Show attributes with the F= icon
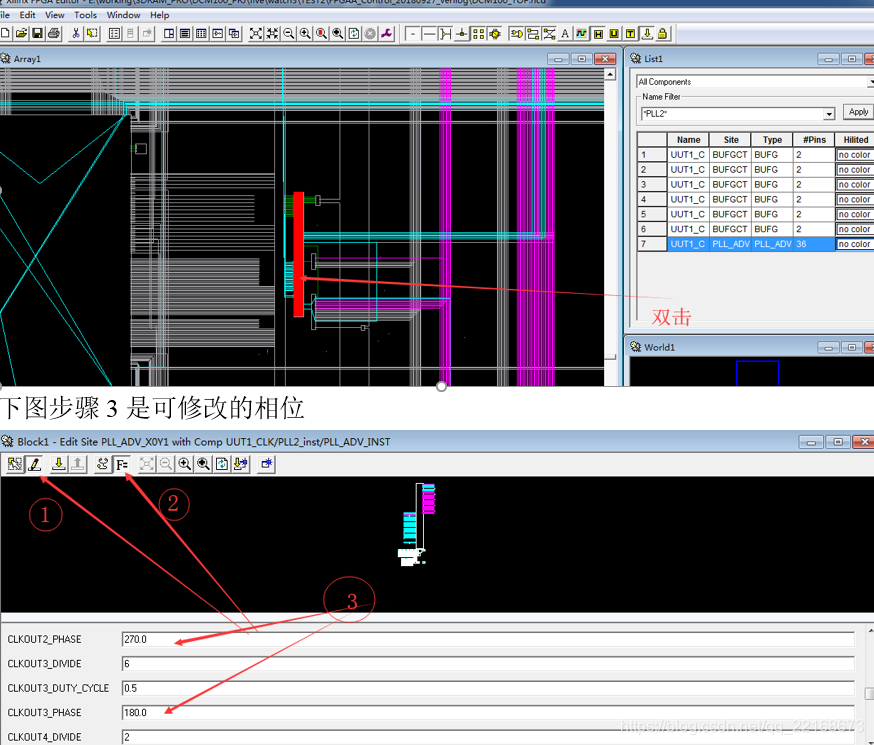Image resolution: width=874 pixels, height=745 pixels. click(x=122, y=464)
